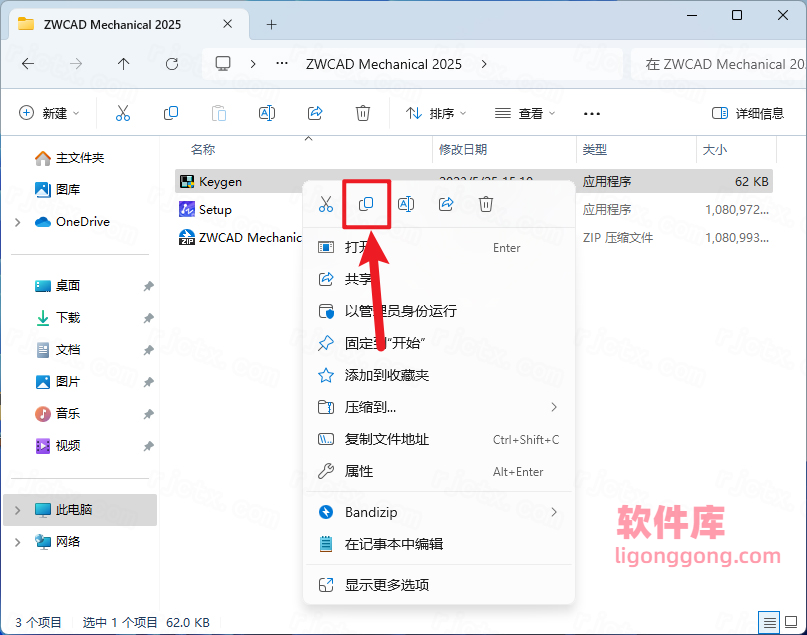Open a new tab with the plus button
The height and width of the screenshot is (635, 807).
pyautogui.click(x=271, y=25)
